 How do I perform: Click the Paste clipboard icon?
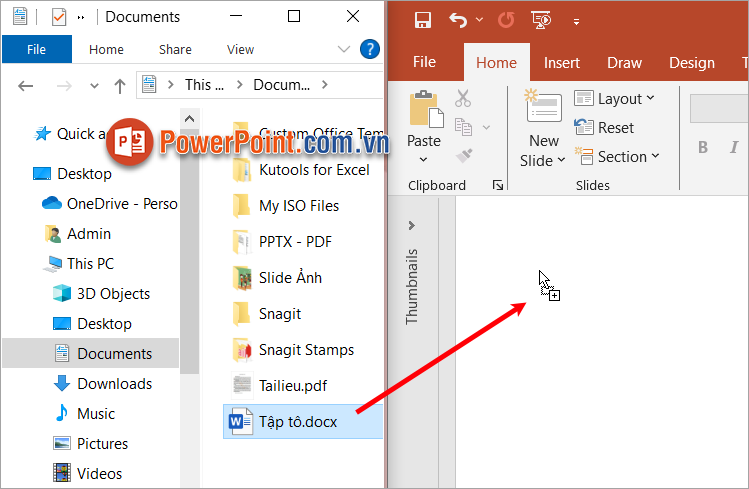coord(426,109)
